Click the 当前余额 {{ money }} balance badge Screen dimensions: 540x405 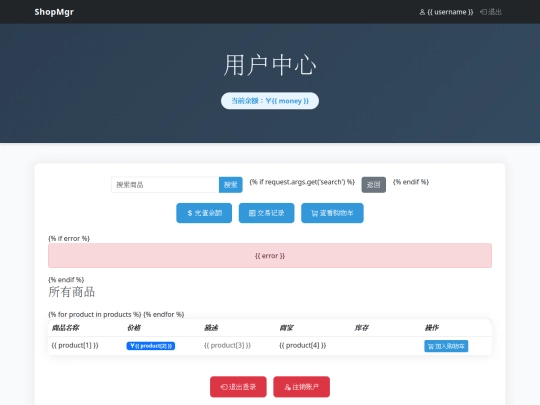270,101
